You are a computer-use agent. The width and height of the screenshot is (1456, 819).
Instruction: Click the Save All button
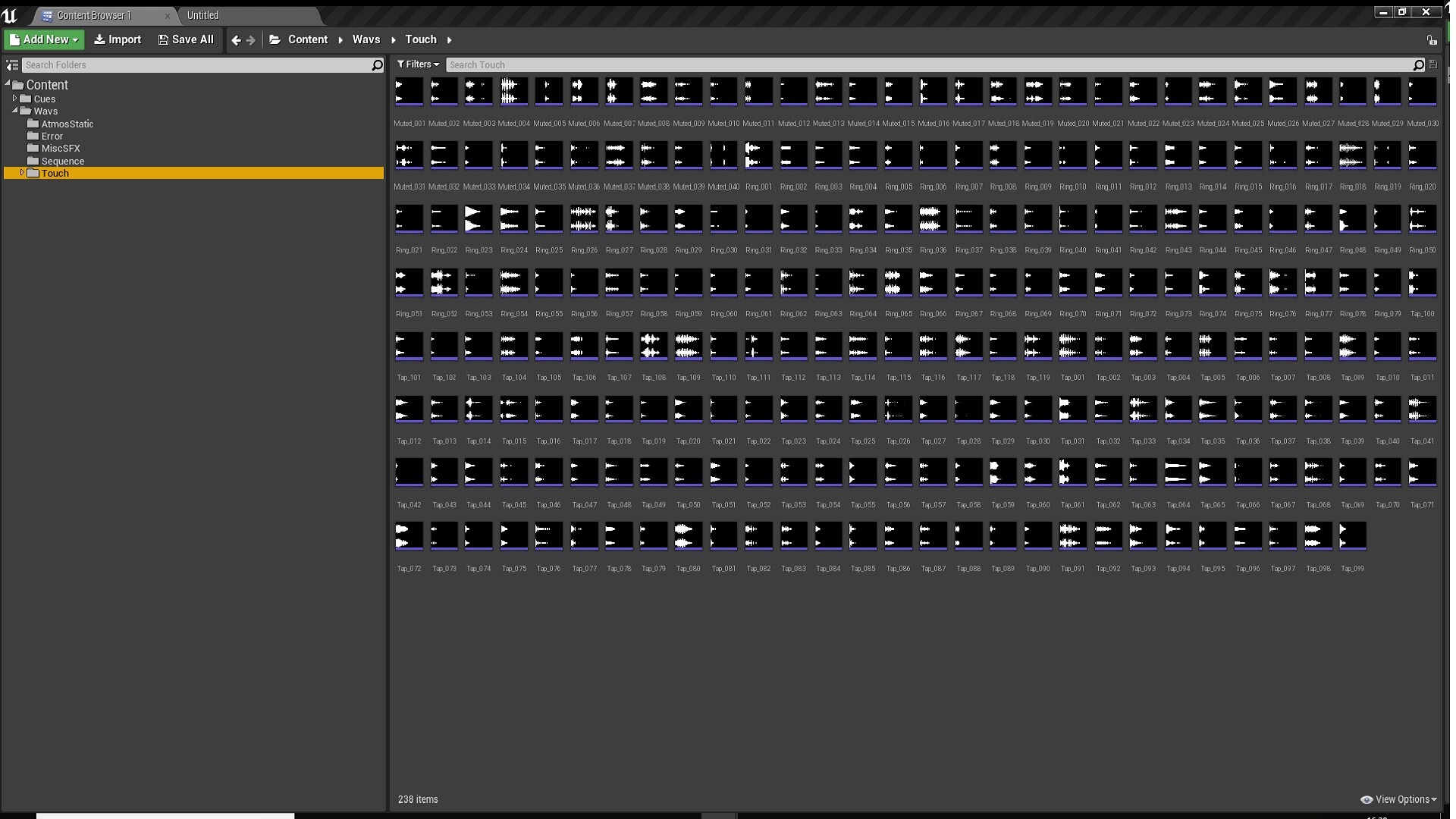click(186, 40)
